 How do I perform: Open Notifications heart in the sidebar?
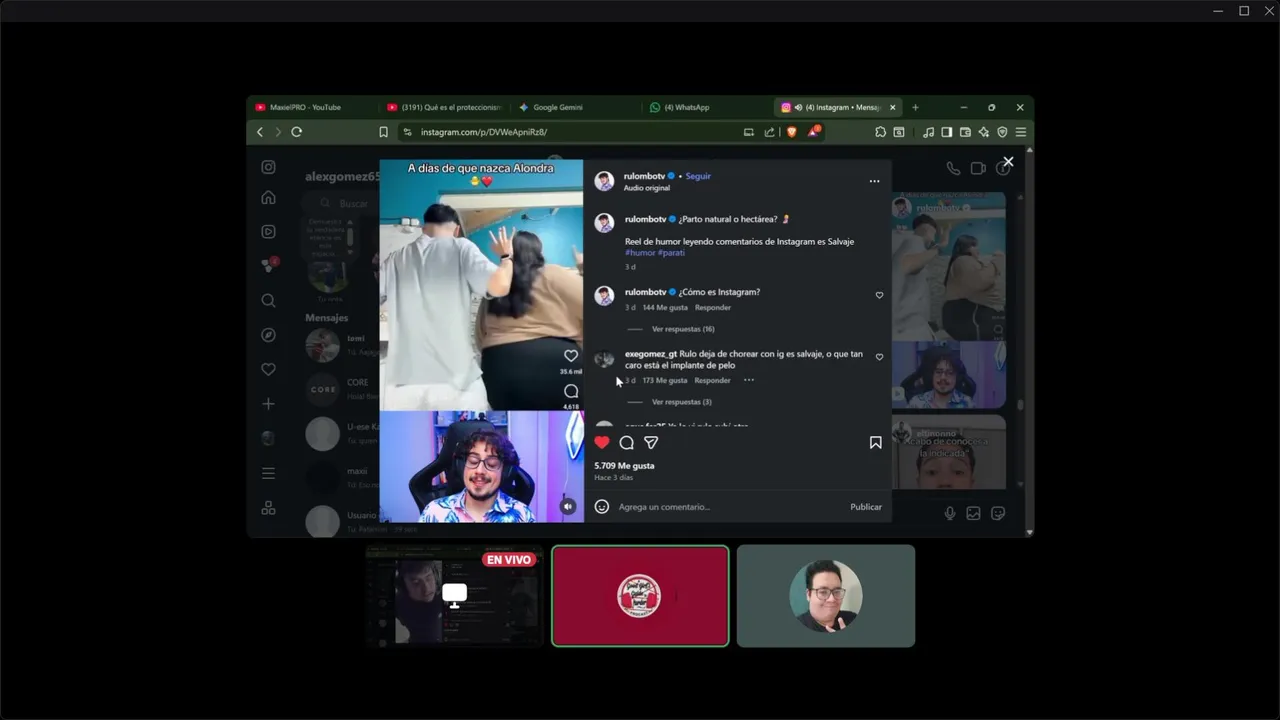click(268, 369)
